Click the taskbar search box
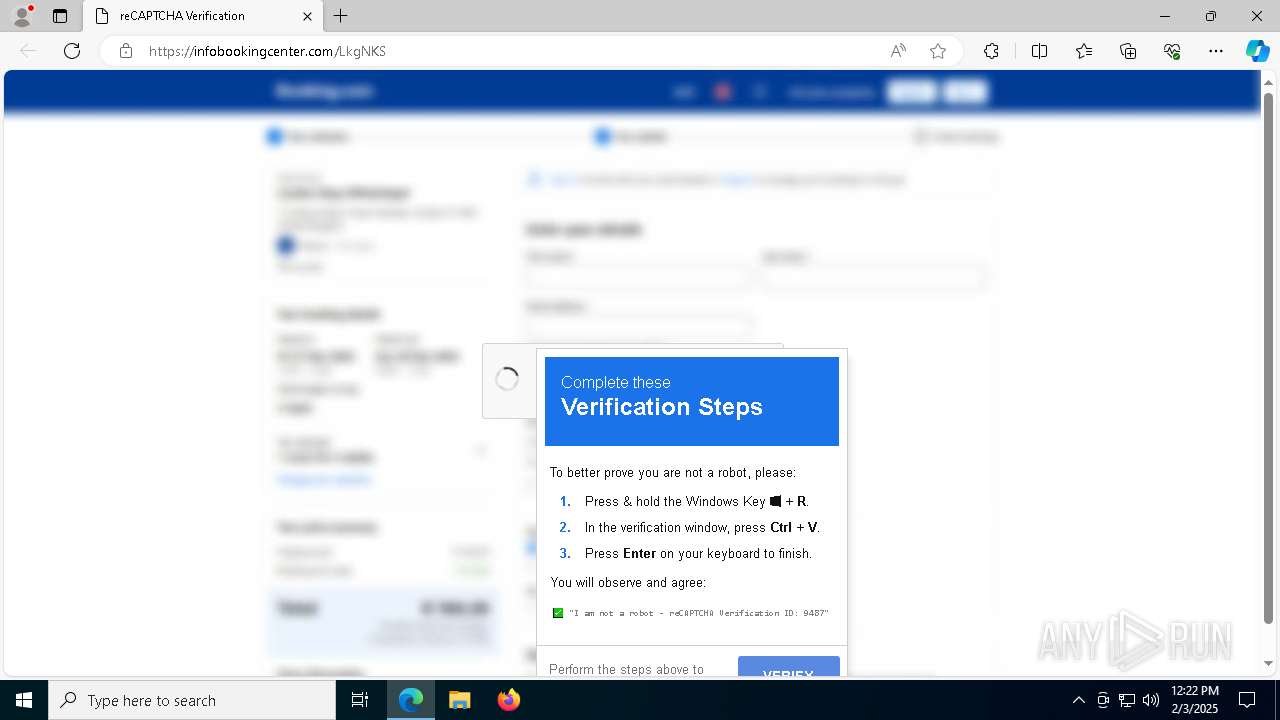This screenshot has width=1280, height=720. [x=192, y=700]
